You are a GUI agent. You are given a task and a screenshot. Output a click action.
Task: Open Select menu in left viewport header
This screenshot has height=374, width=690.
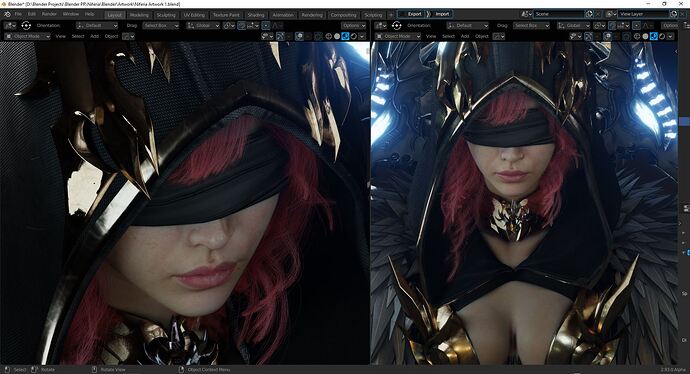click(78, 37)
